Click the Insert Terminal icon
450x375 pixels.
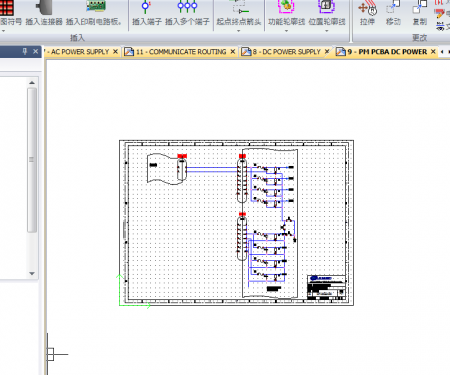(146, 7)
